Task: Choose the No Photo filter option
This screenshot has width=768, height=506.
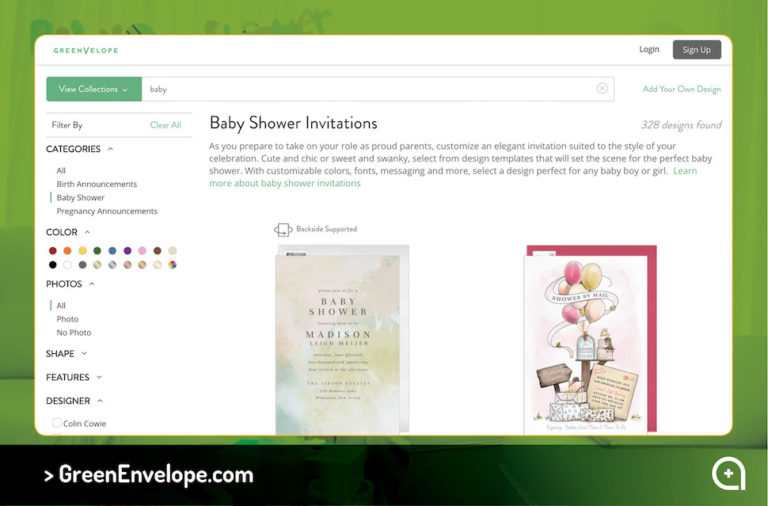Action: pos(73,333)
